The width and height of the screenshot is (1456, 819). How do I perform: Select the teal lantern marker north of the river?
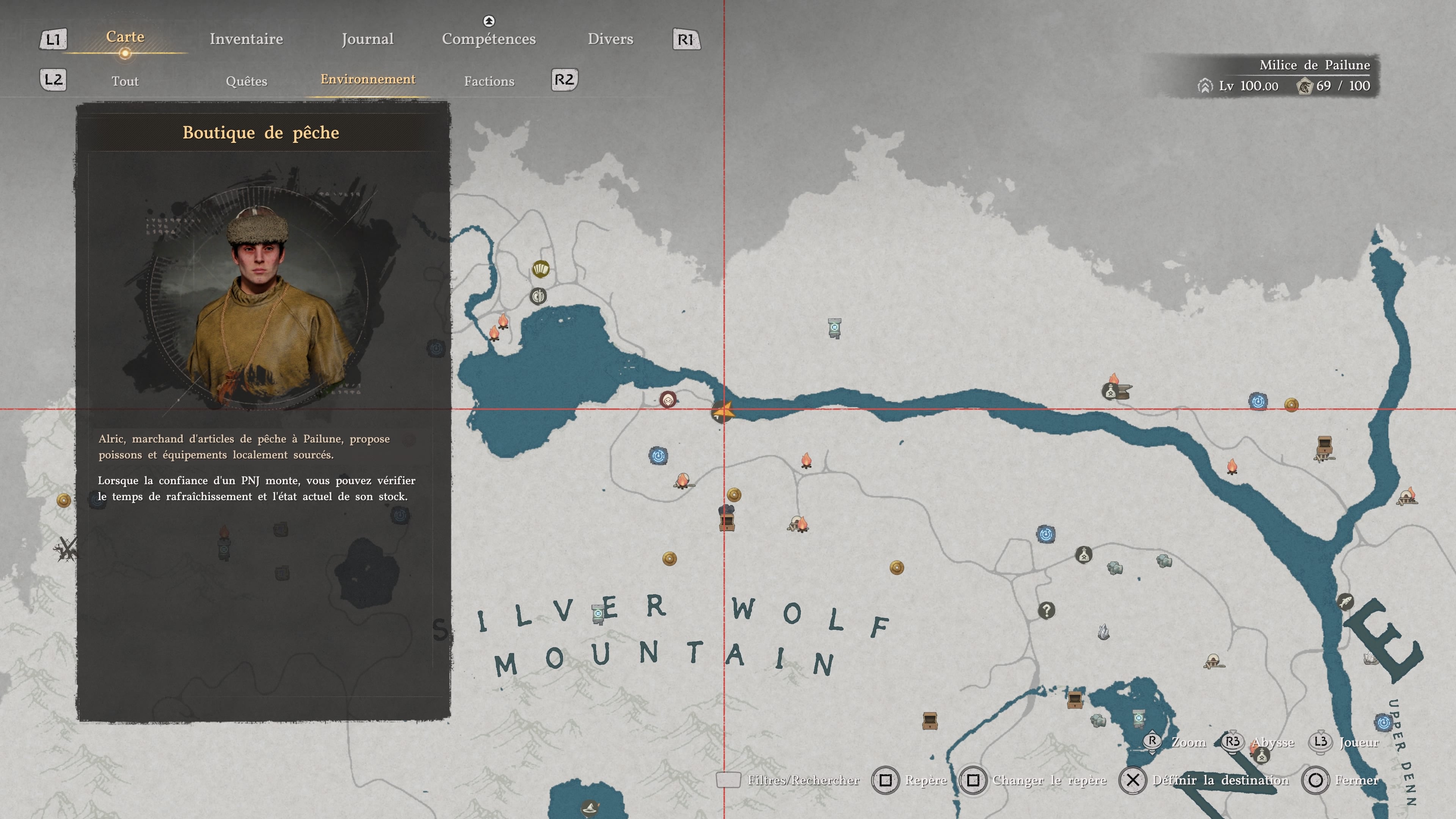point(834,328)
